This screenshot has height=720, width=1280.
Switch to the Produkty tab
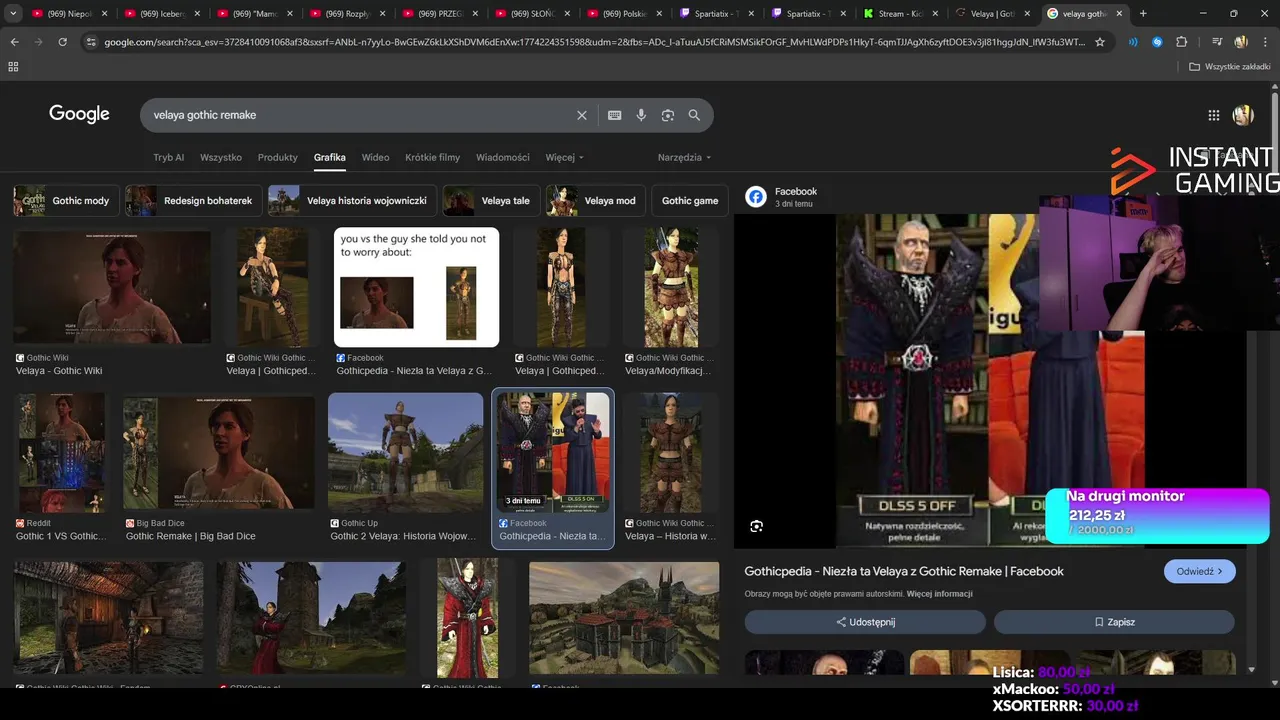277,157
